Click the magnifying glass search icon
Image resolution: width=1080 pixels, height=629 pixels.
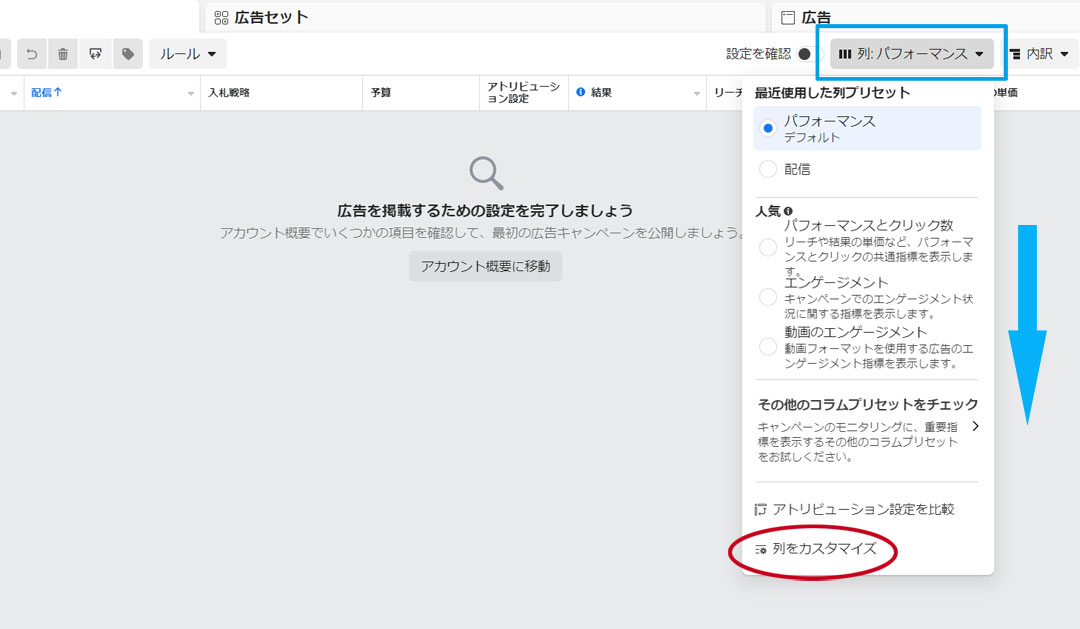tap(486, 173)
